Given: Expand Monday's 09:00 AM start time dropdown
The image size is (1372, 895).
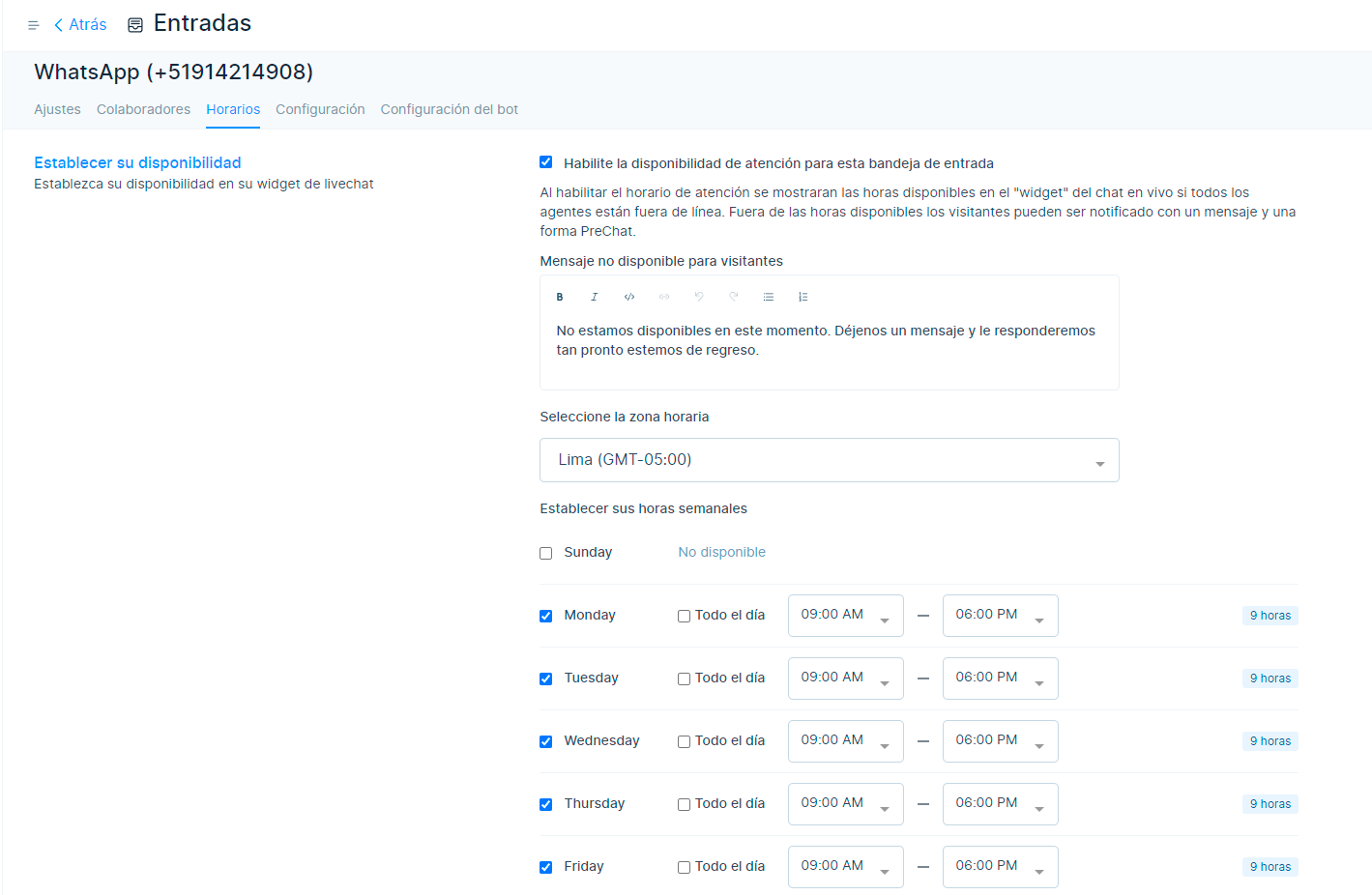Looking at the screenshot, I should 845,616.
